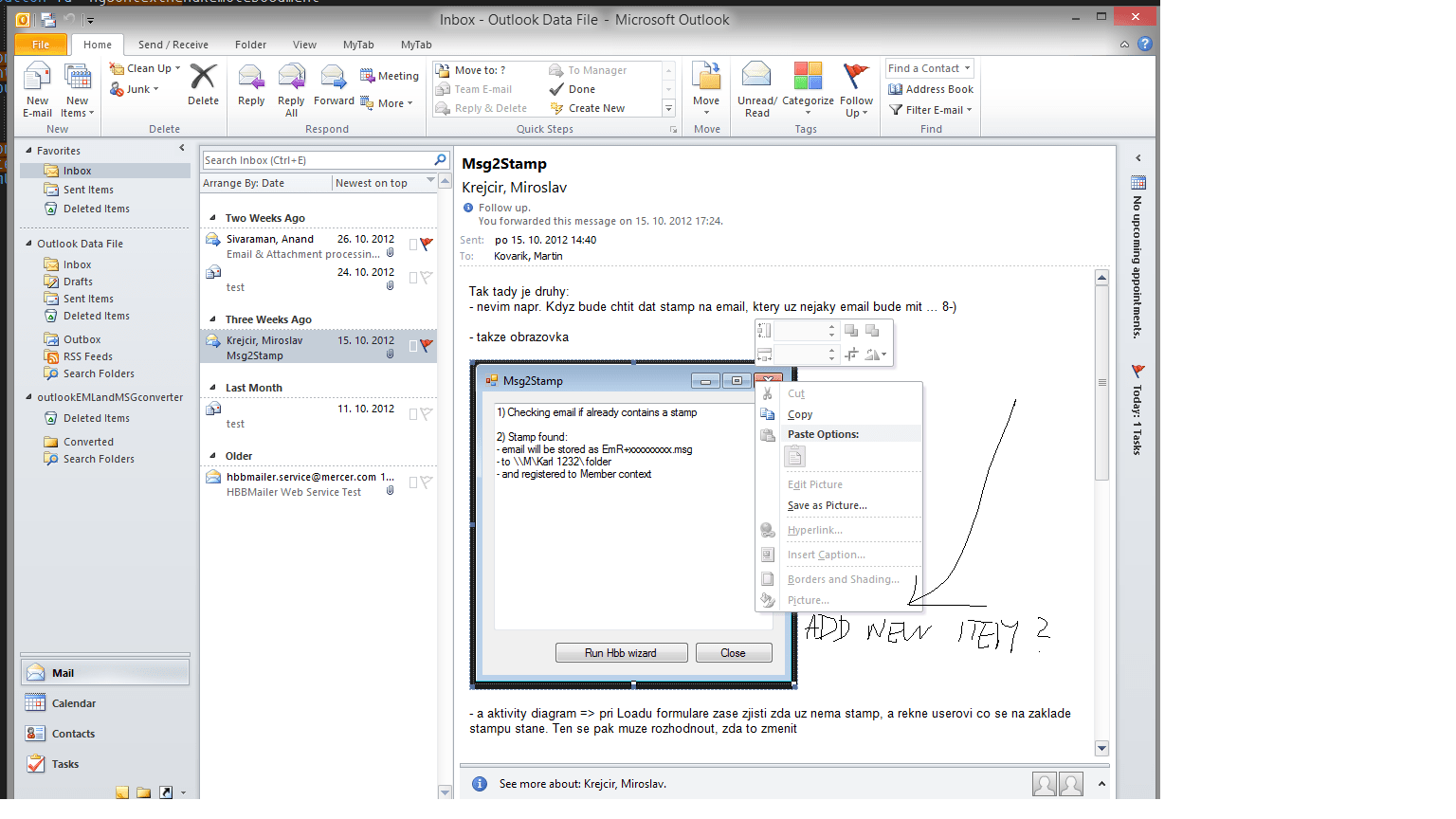Click the Unread/Read envelope icon
This screenshot has height=819, width=1456.
[x=756, y=76]
